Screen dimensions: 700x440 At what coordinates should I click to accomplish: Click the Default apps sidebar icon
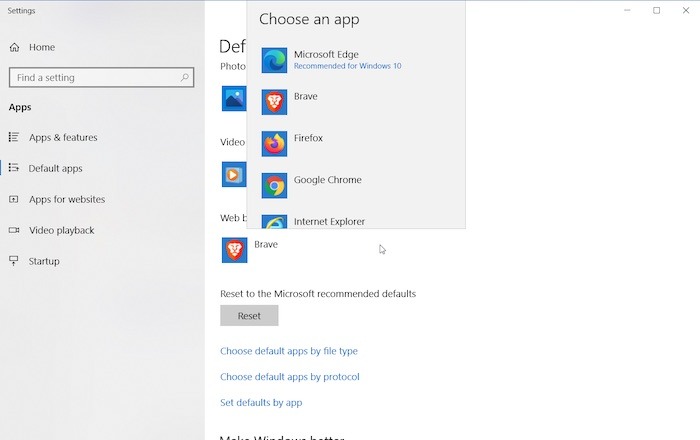14,168
